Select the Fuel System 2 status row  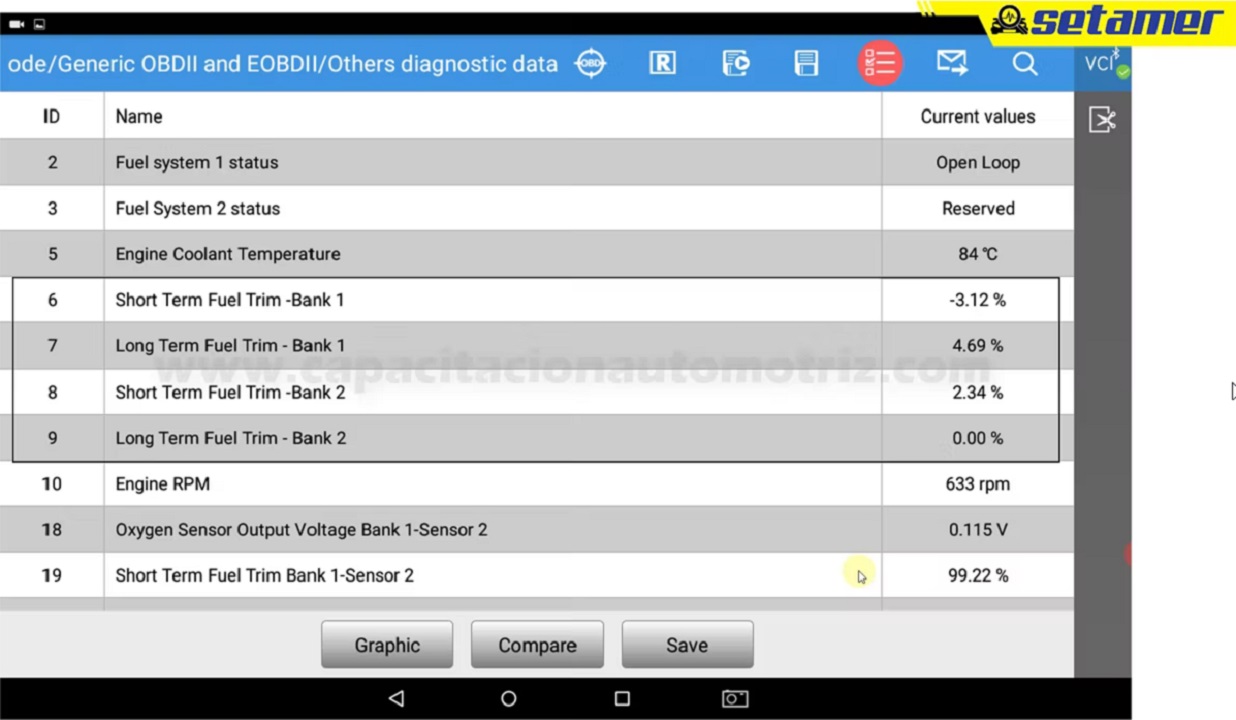pos(537,208)
